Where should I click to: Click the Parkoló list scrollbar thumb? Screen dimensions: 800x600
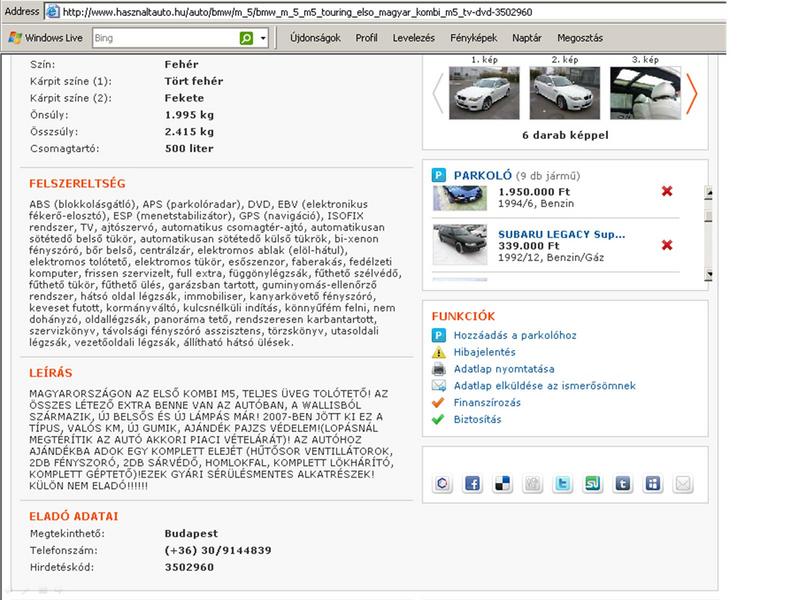point(709,216)
